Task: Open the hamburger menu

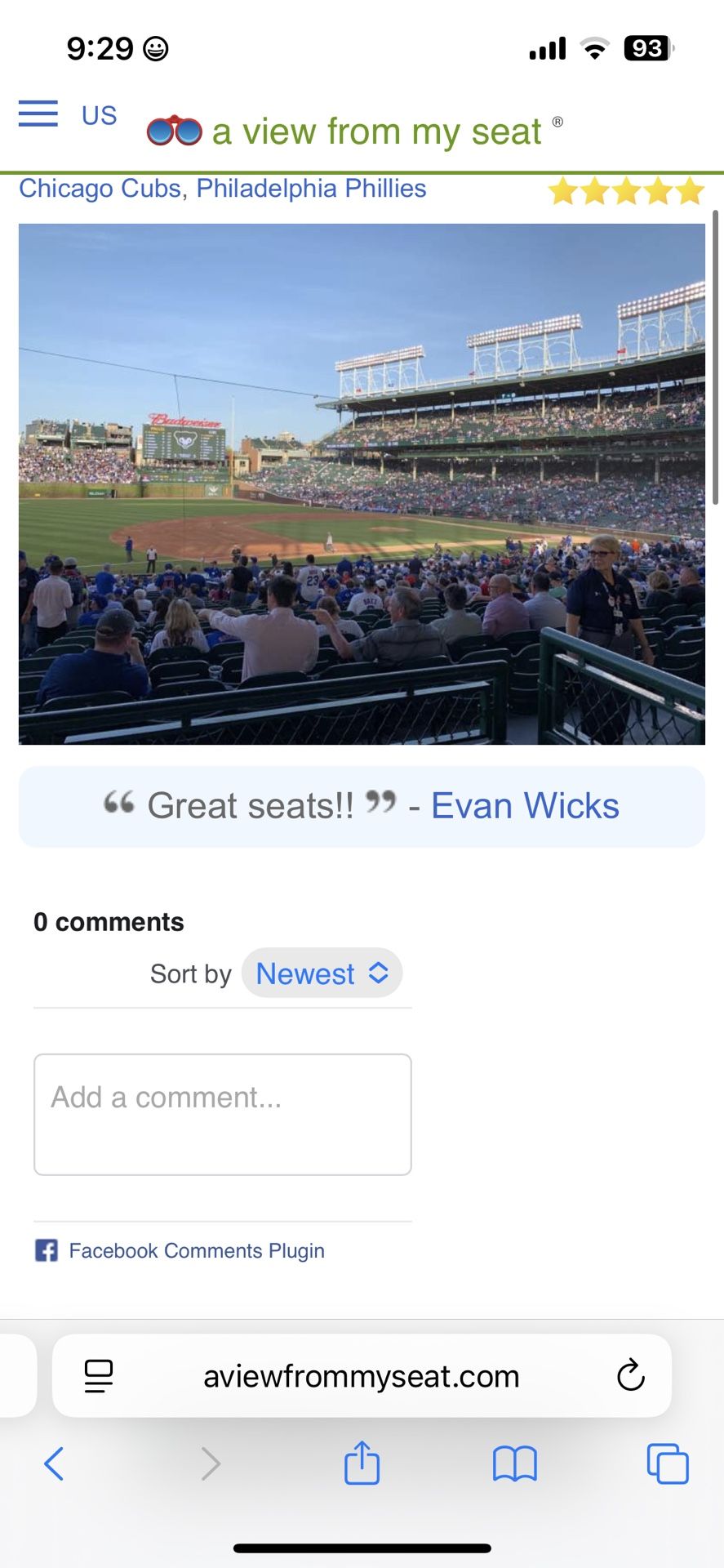Action: click(38, 114)
